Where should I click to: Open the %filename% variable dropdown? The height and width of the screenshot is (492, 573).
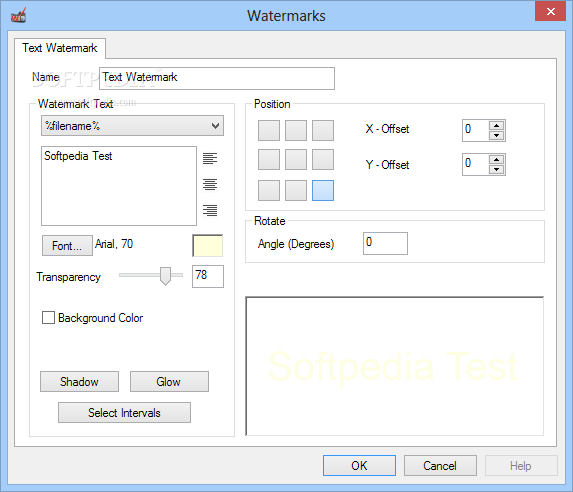pyautogui.click(x=132, y=126)
